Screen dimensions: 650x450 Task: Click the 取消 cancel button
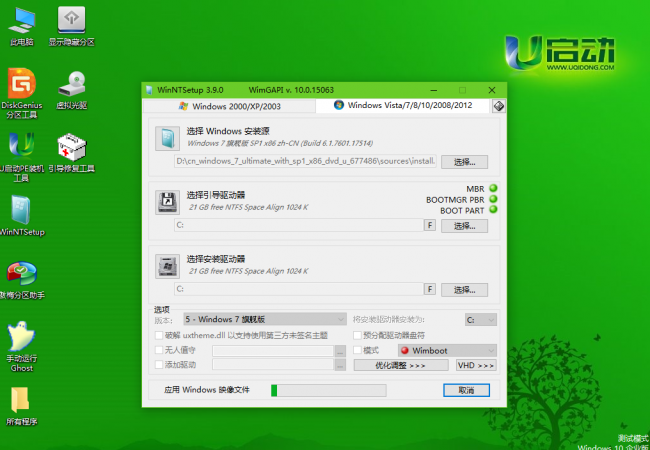[466, 390]
